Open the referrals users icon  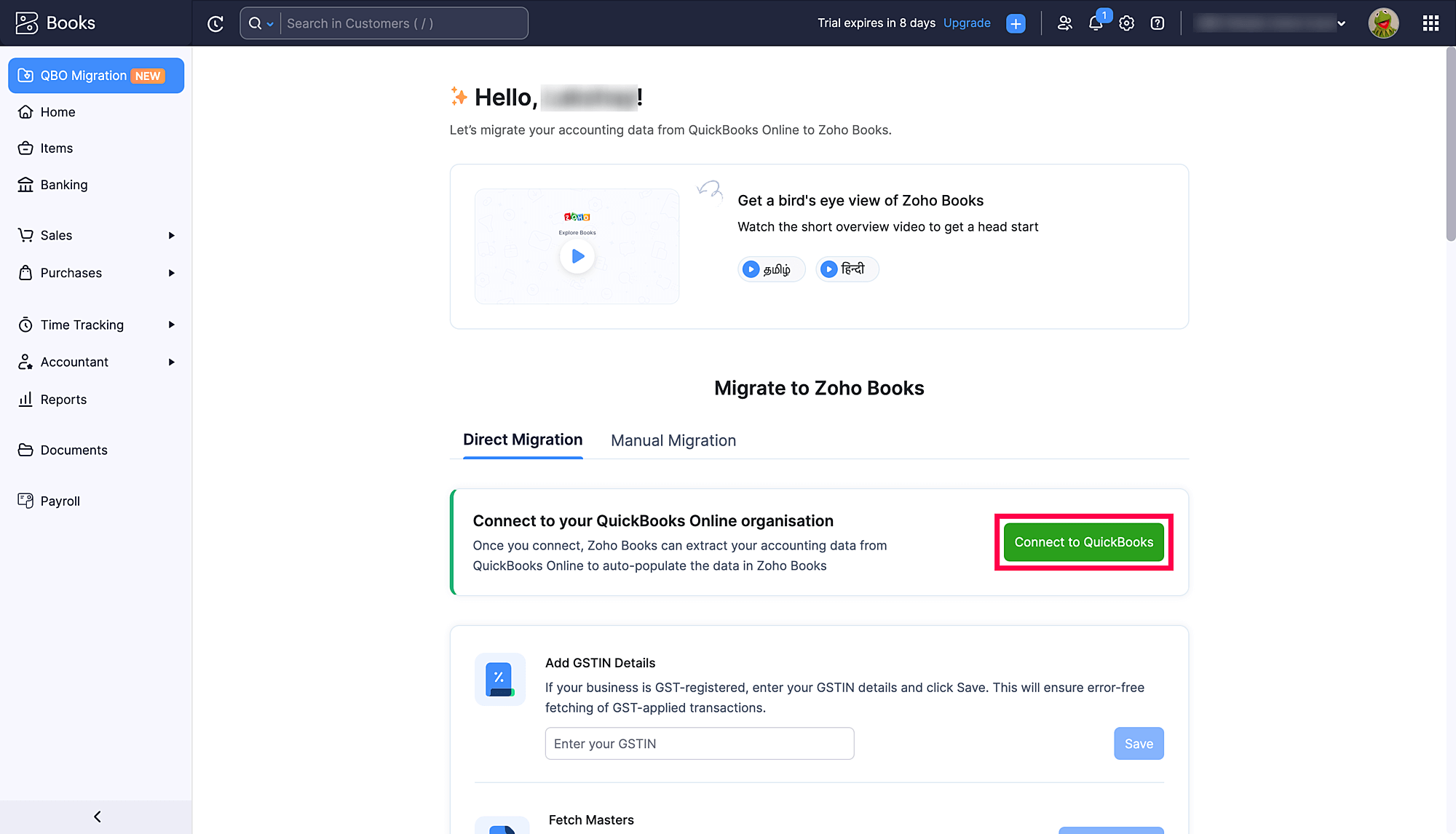[x=1064, y=23]
